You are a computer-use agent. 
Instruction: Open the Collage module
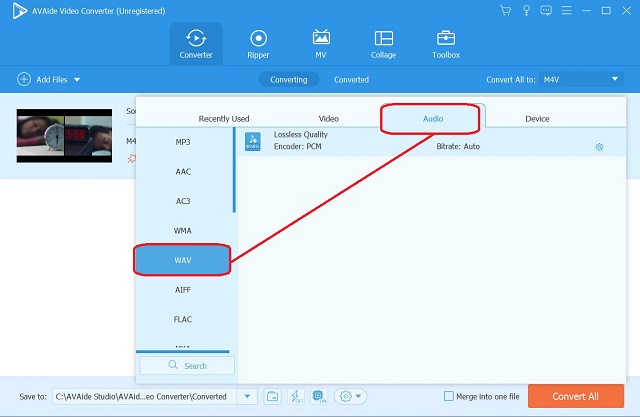pyautogui.click(x=383, y=44)
